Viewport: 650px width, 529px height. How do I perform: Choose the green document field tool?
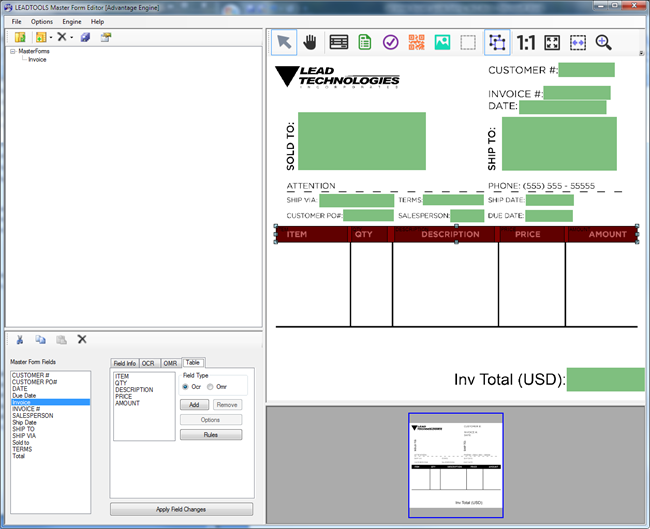coord(365,42)
